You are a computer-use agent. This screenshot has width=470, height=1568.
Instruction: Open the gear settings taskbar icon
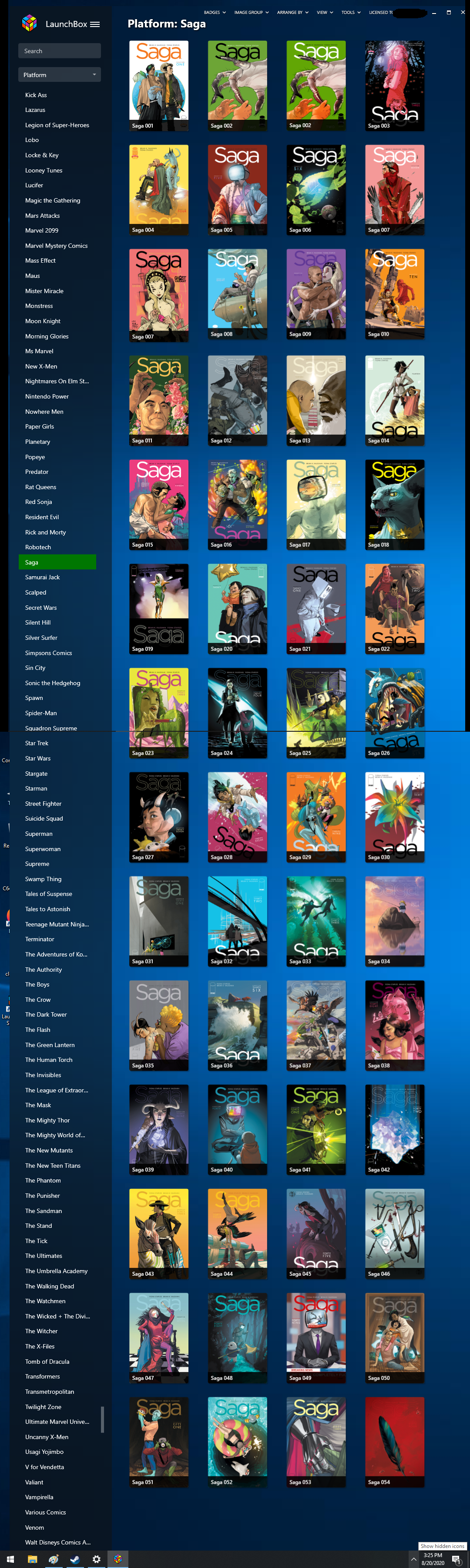pos(96,1559)
